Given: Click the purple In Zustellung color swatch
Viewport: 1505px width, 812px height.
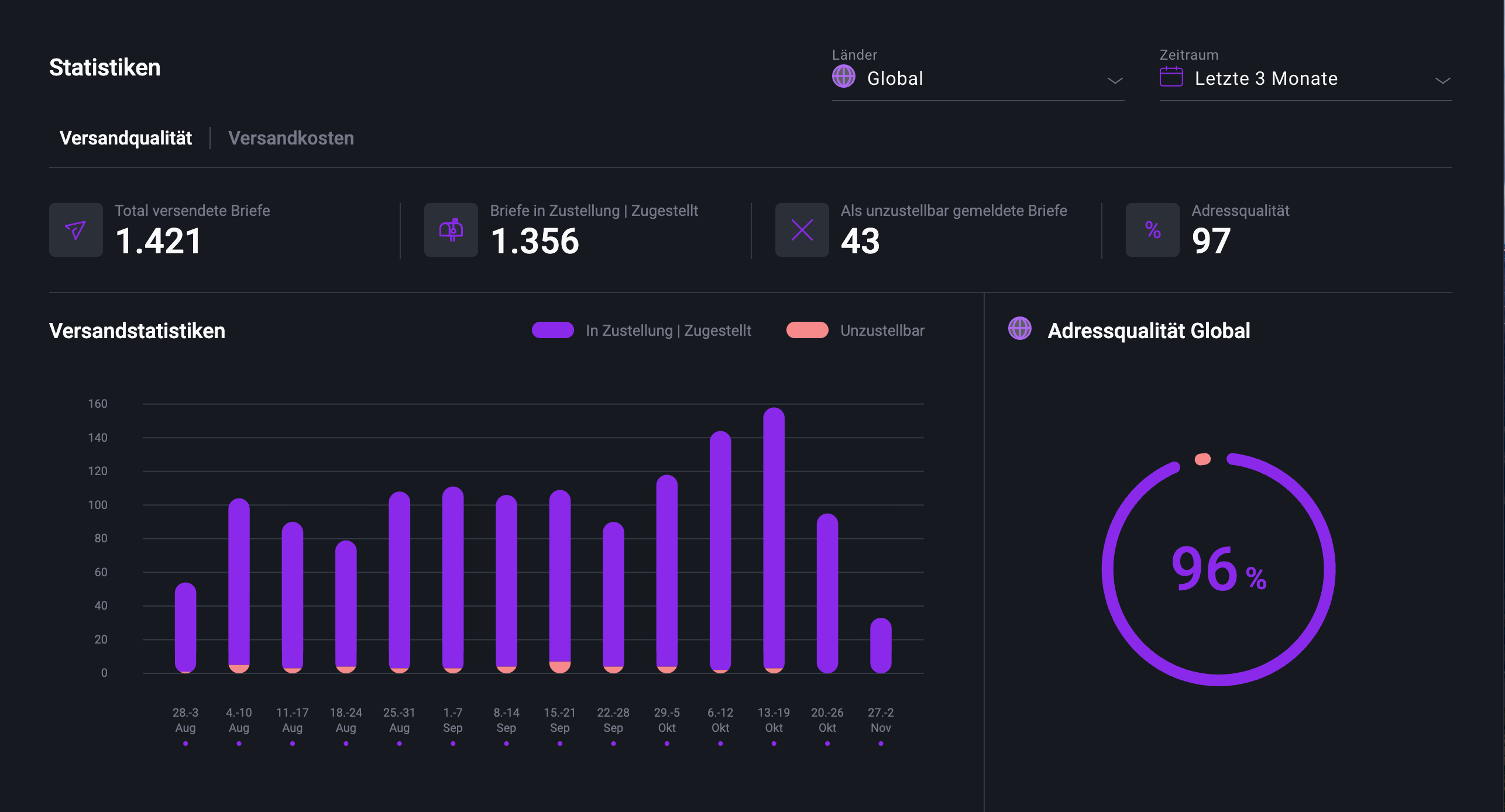Looking at the screenshot, I should click(x=552, y=330).
